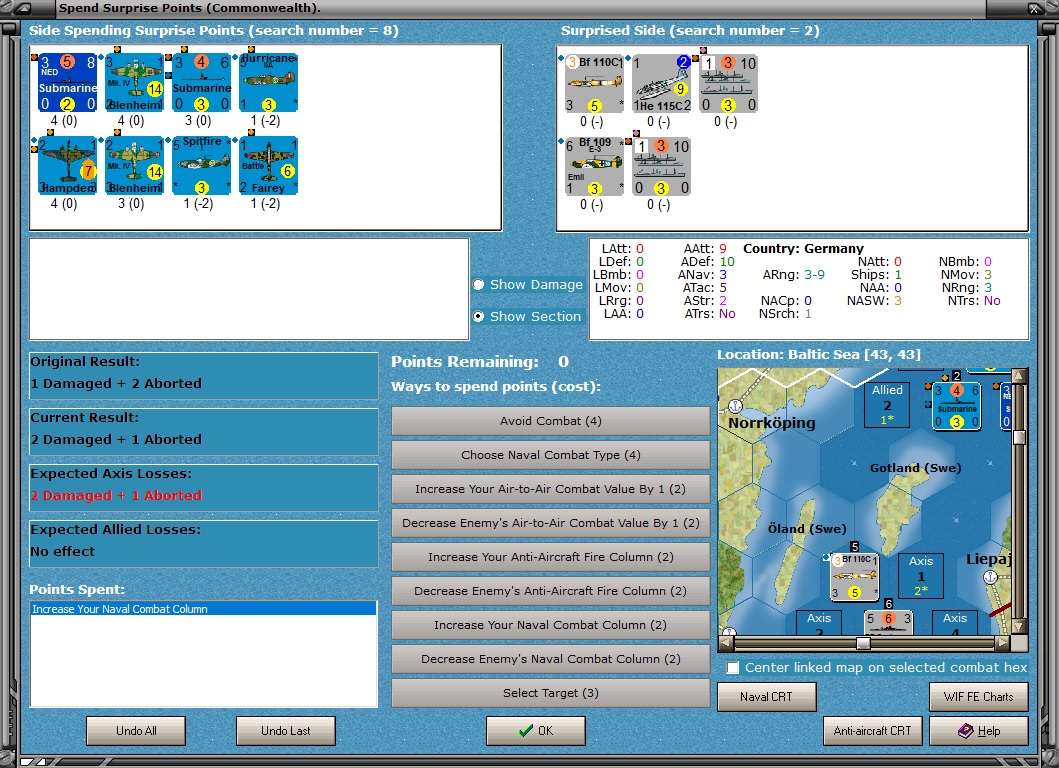Click the Submarine unit near Gotland on map

pyautogui.click(x=956, y=406)
